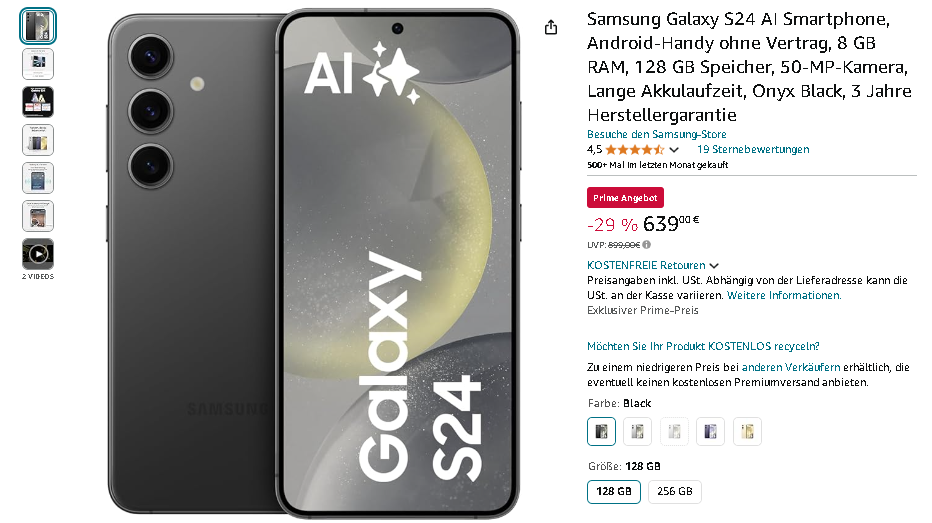The height and width of the screenshot is (523, 932).
Task: View the sixth product thumbnail
Action: click(38, 216)
